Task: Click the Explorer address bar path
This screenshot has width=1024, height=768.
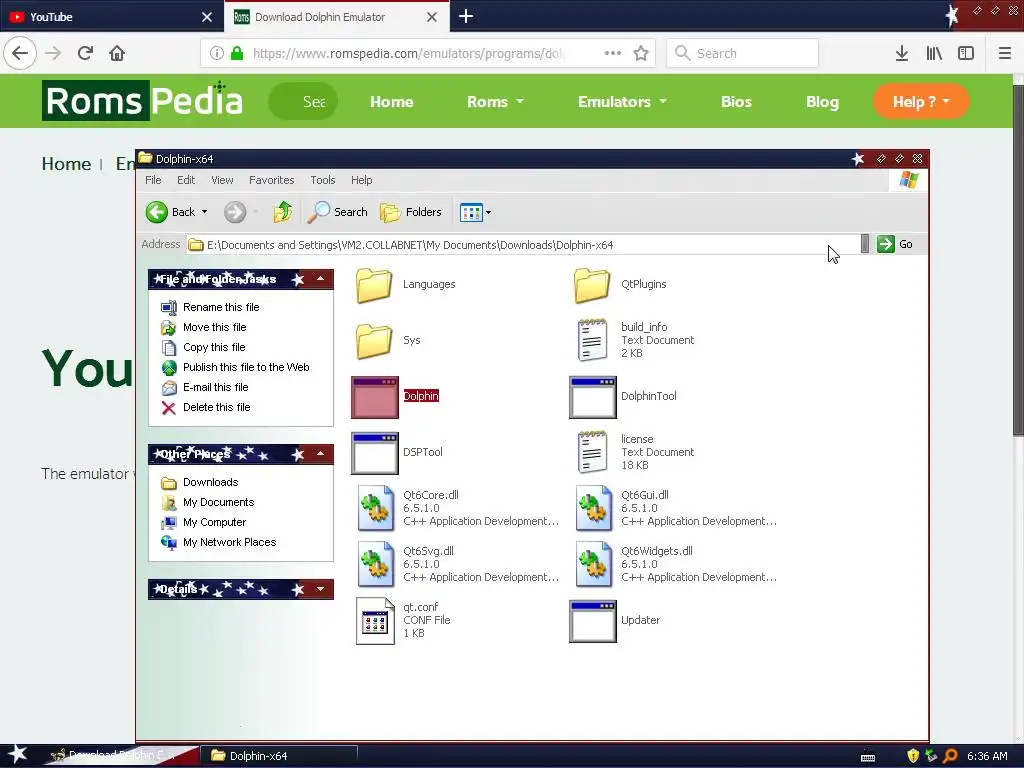Action: point(522,245)
